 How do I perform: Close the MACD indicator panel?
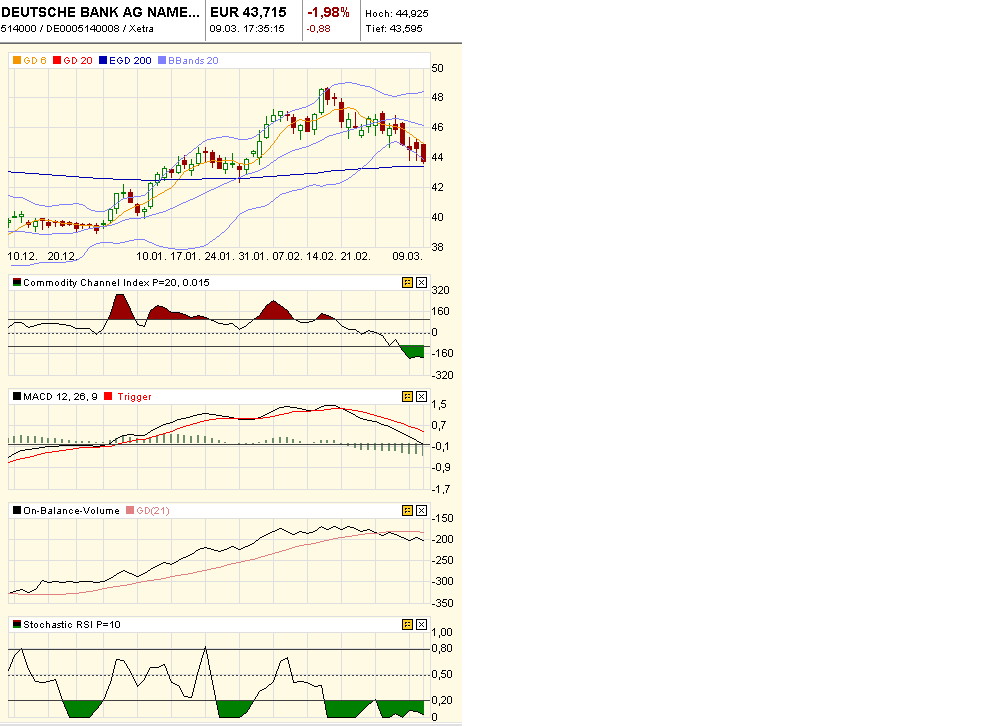[421, 396]
